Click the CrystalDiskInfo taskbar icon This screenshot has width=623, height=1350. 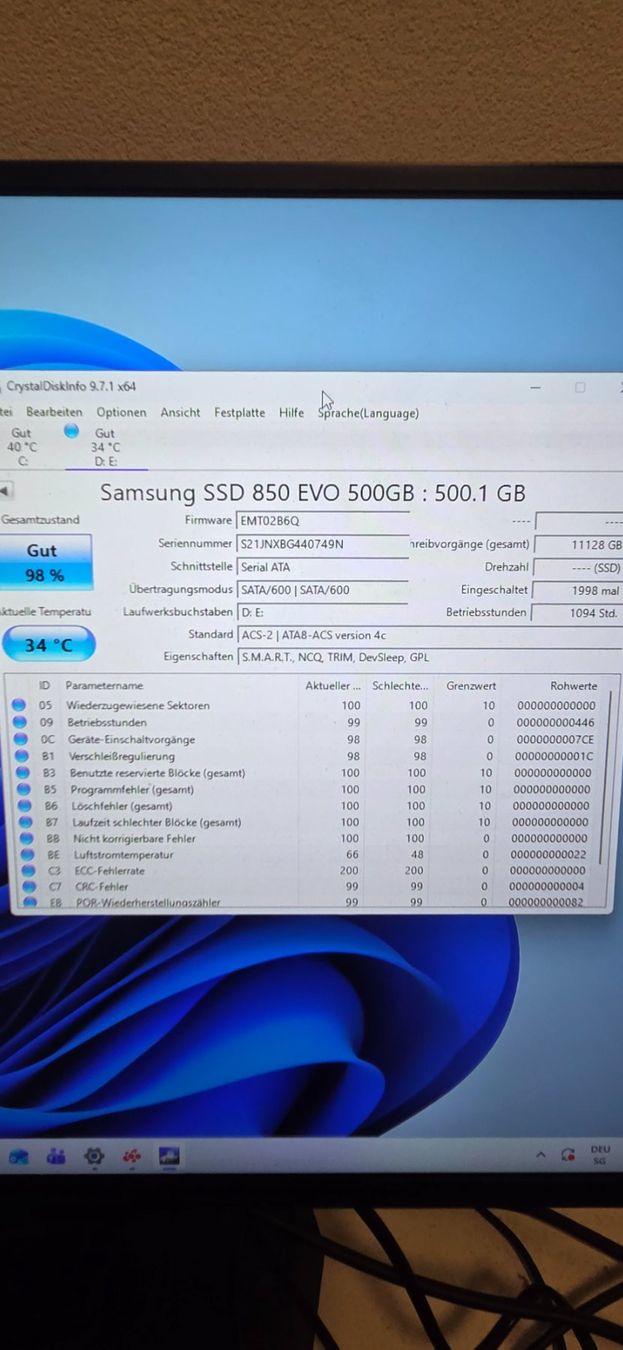168,1155
